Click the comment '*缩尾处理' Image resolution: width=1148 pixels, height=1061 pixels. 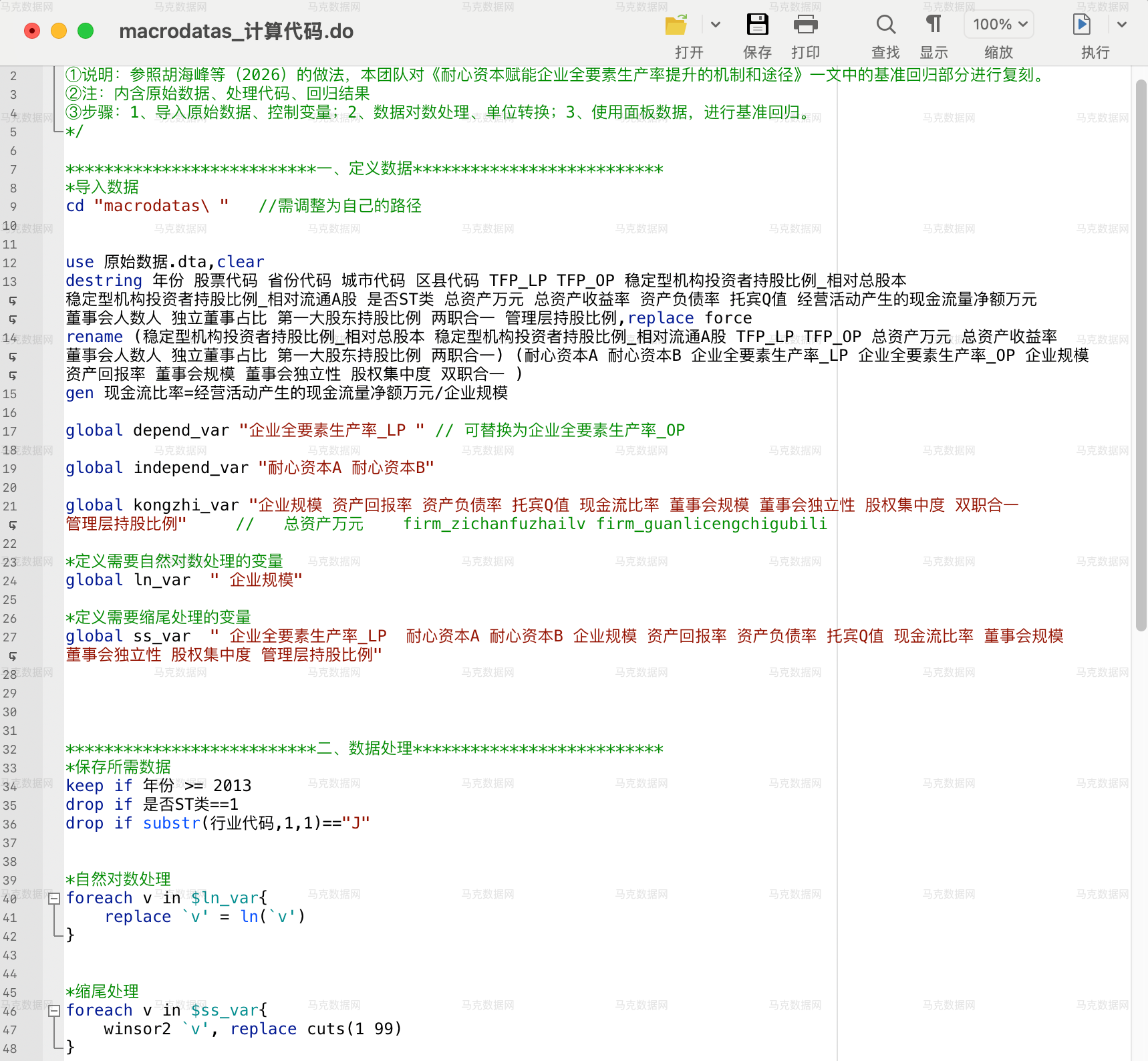tap(102, 992)
